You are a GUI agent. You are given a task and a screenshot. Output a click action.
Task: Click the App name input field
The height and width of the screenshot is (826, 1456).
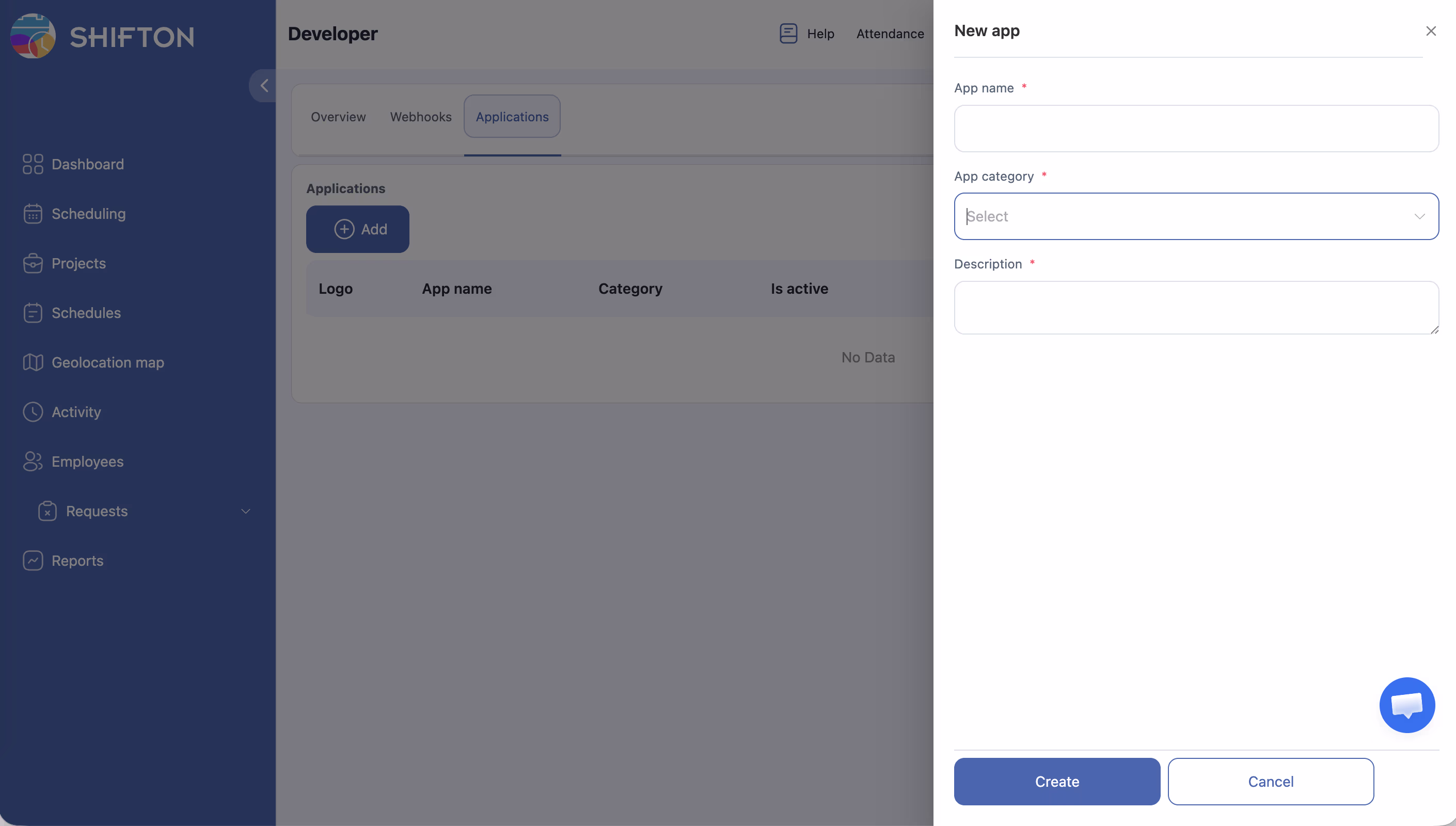(x=1196, y=128)
